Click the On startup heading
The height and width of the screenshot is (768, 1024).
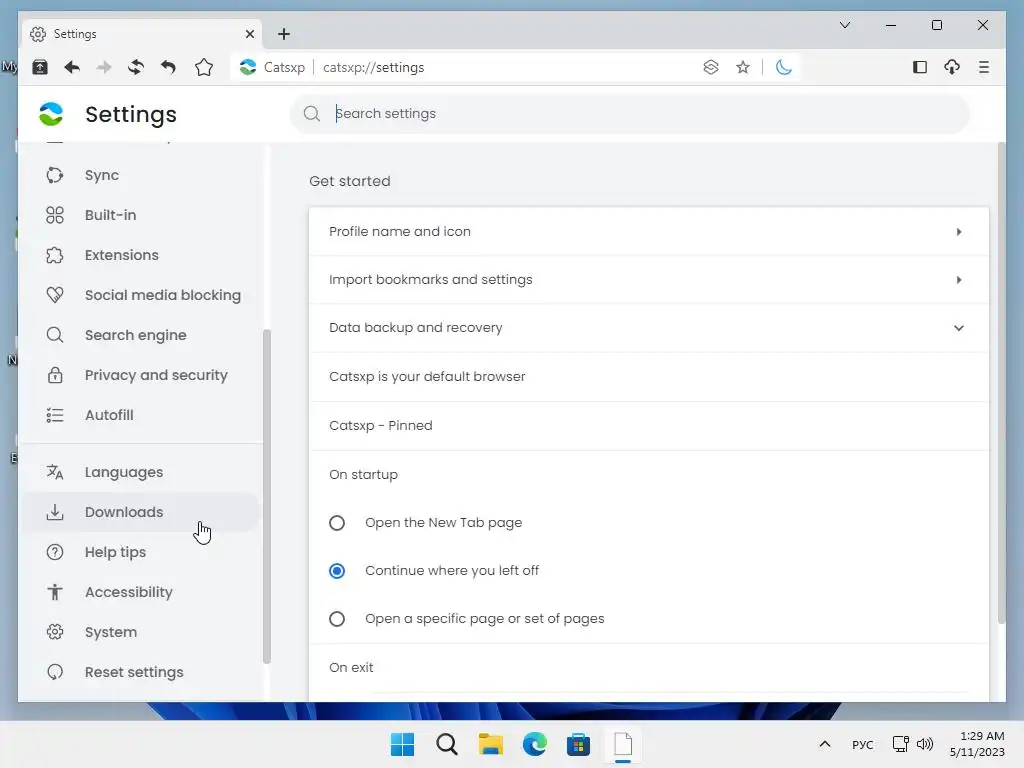click(363, 475)
